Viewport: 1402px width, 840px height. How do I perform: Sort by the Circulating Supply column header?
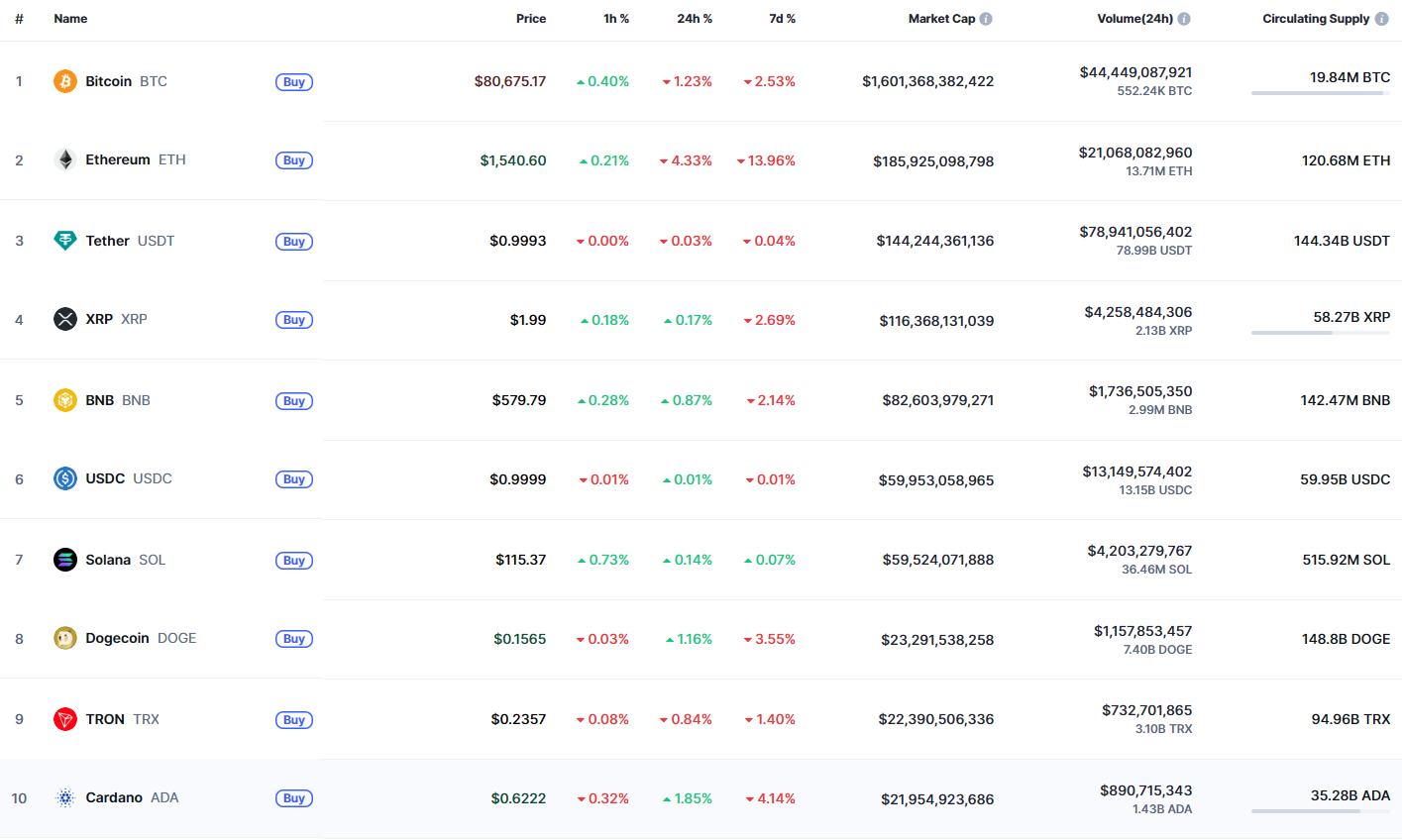tap(1316, 19)
